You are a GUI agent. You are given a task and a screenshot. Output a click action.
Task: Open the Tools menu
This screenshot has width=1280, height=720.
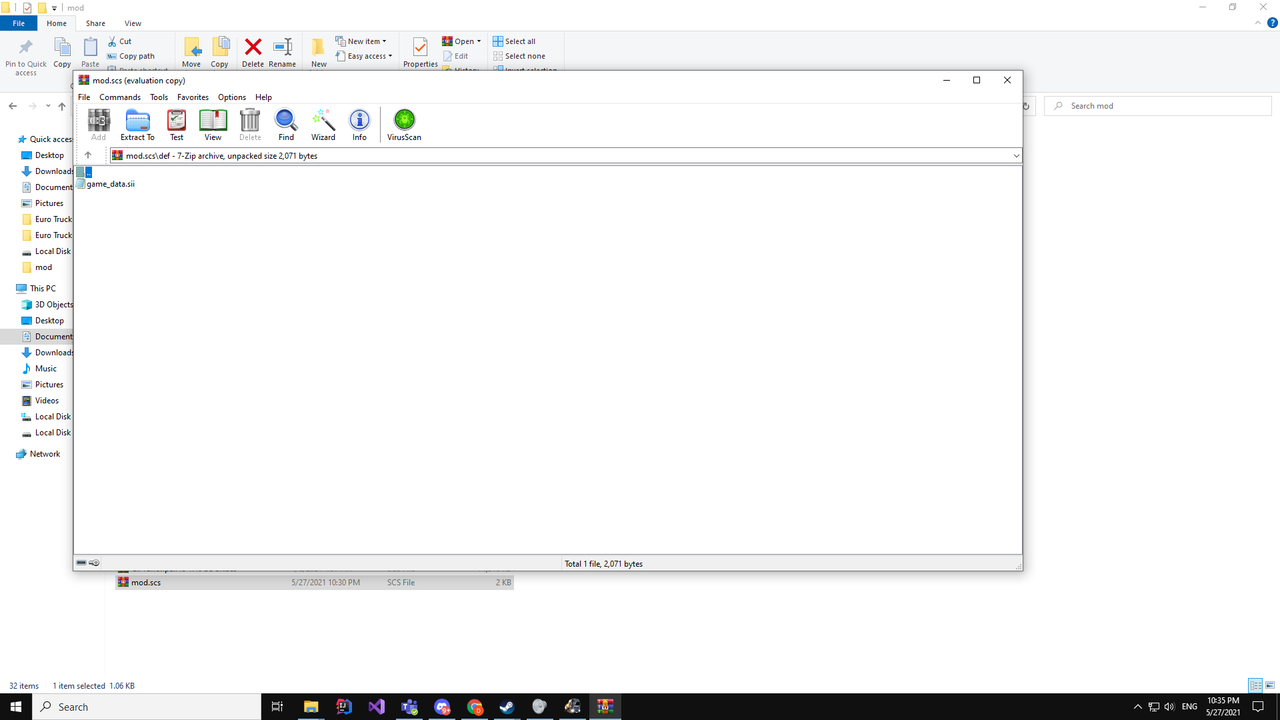pyautogui.click(x=159, y=97)
